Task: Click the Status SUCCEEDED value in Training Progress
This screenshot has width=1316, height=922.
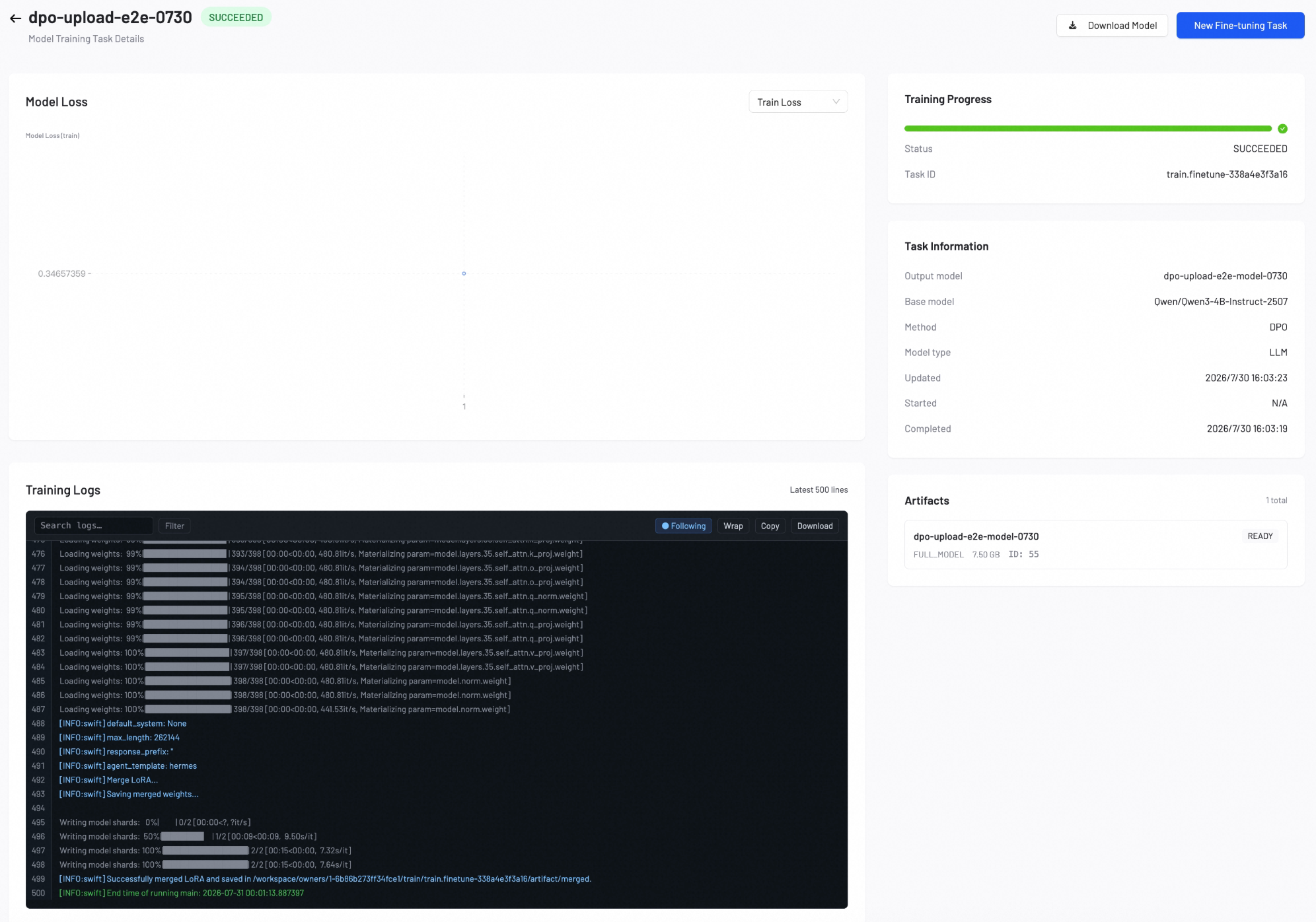Action: (1260, 149)
